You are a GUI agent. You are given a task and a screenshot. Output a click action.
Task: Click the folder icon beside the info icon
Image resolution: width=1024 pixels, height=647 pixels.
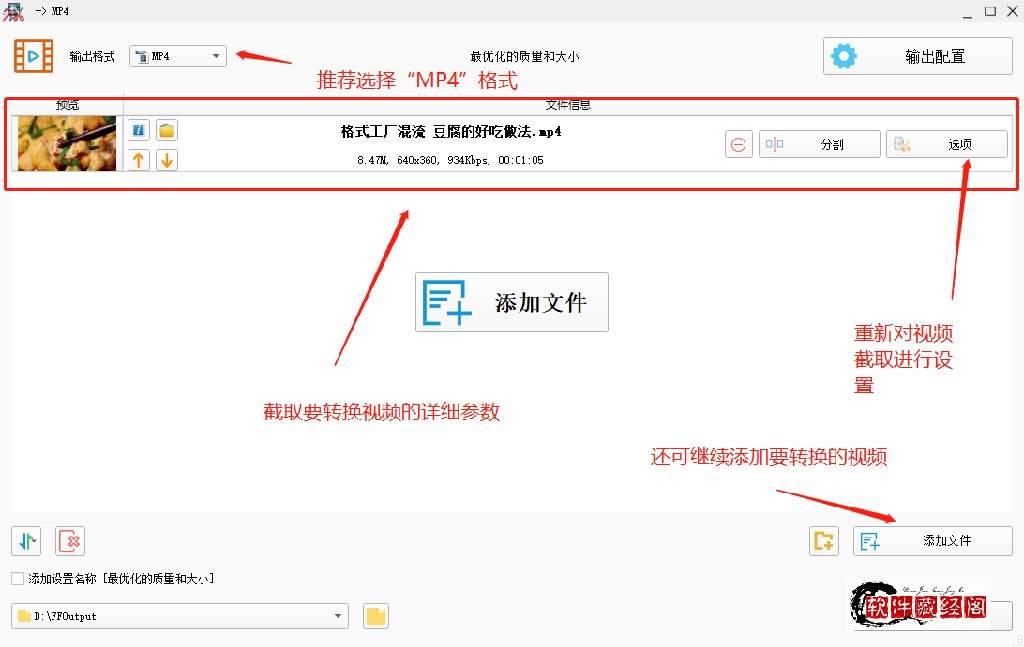[166, 130]
